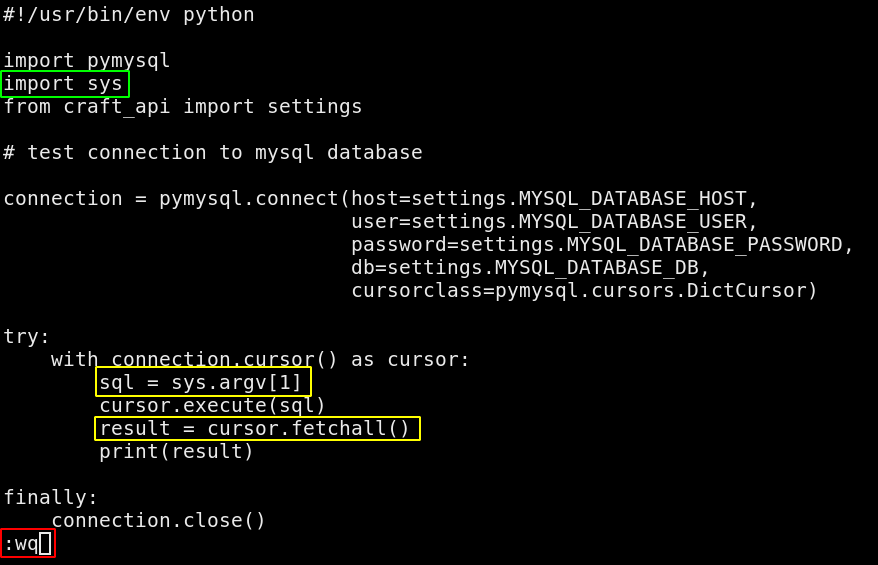Click the shebang line at the top

pos(128,14)
